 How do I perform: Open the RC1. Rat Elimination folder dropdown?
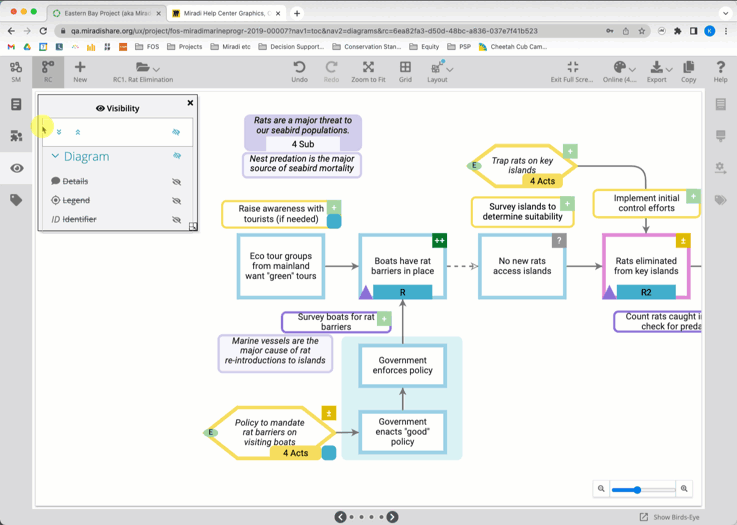tap(147, 68)
